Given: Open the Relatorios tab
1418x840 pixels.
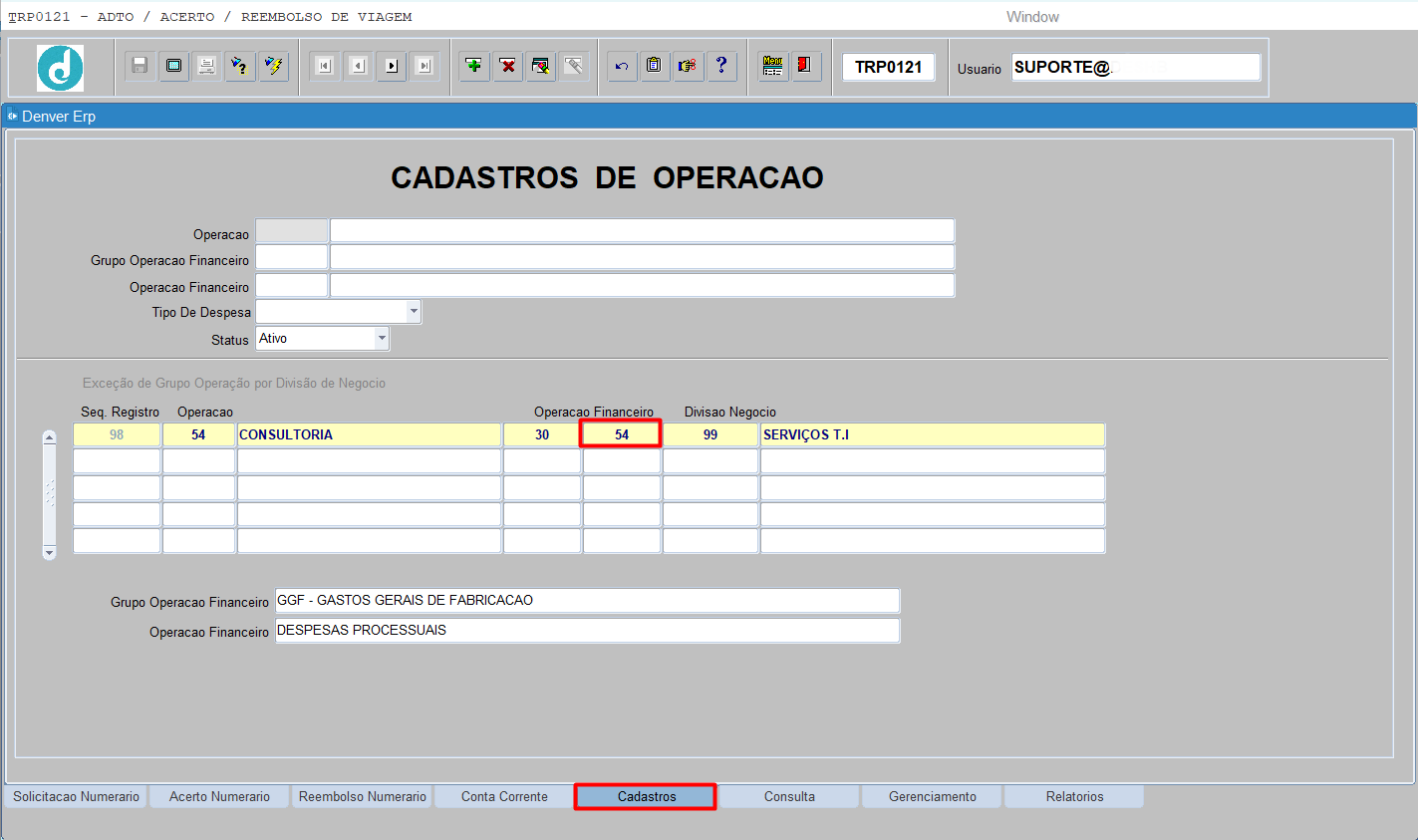Looking at the screenshot, I should pos(1074,797).
